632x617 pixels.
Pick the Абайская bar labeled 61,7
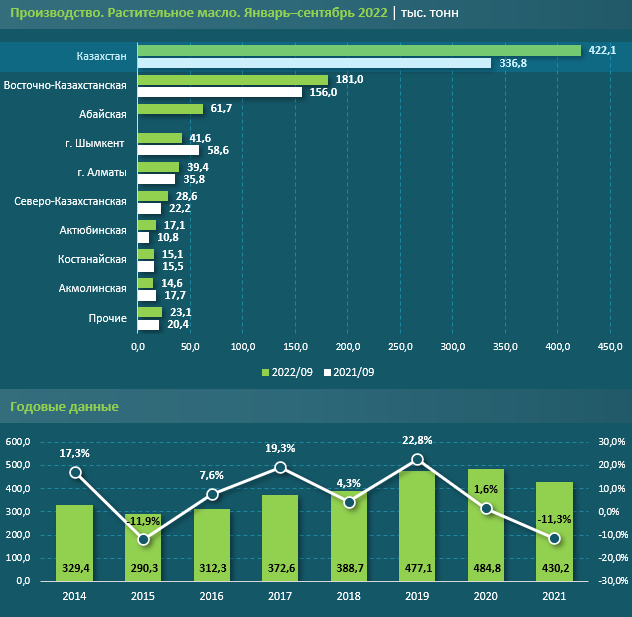pos(170,108)
